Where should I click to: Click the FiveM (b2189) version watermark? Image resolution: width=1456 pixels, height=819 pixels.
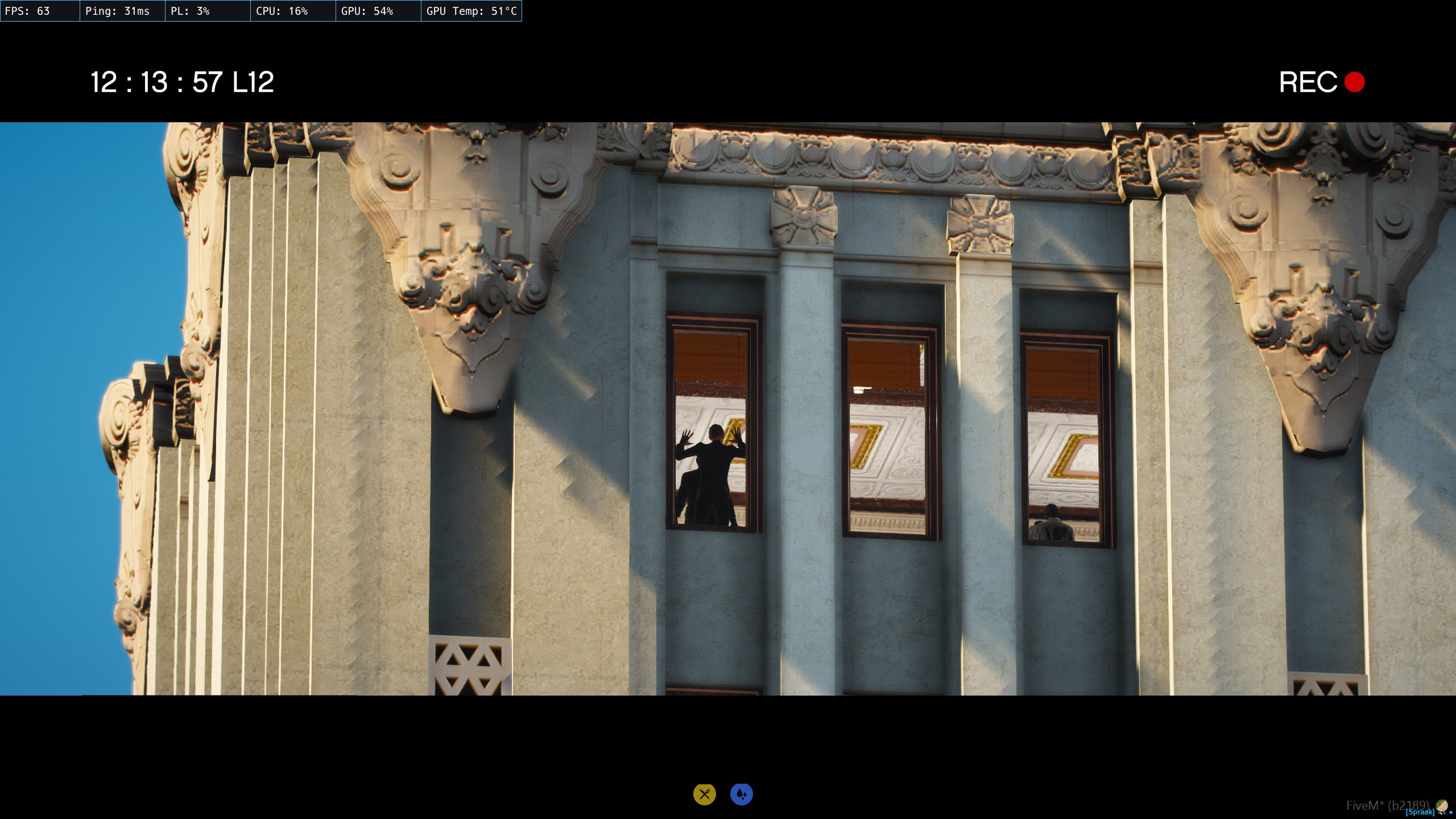tap(1387, 805)
